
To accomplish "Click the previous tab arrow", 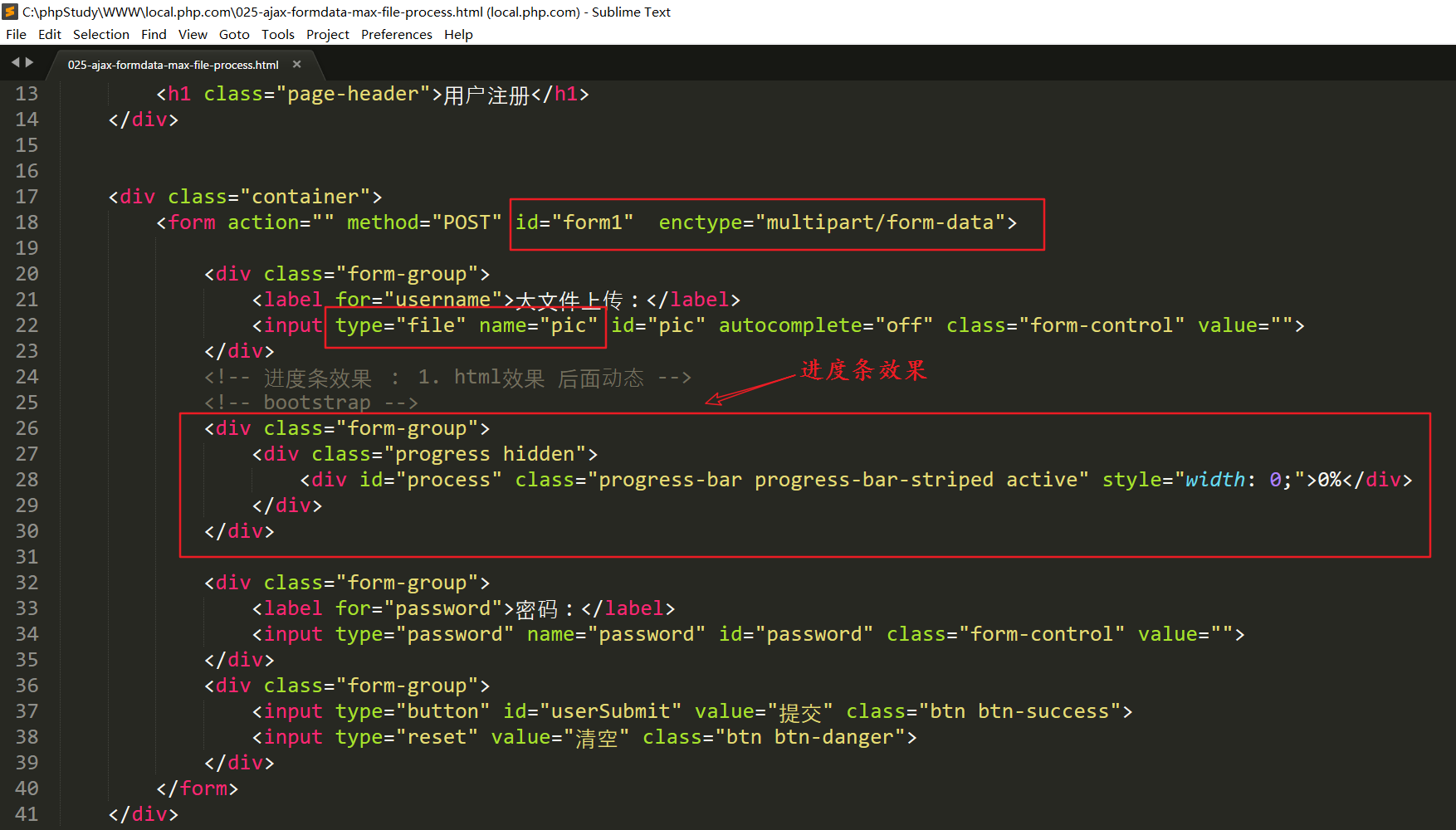I will (x=15, y=62).
